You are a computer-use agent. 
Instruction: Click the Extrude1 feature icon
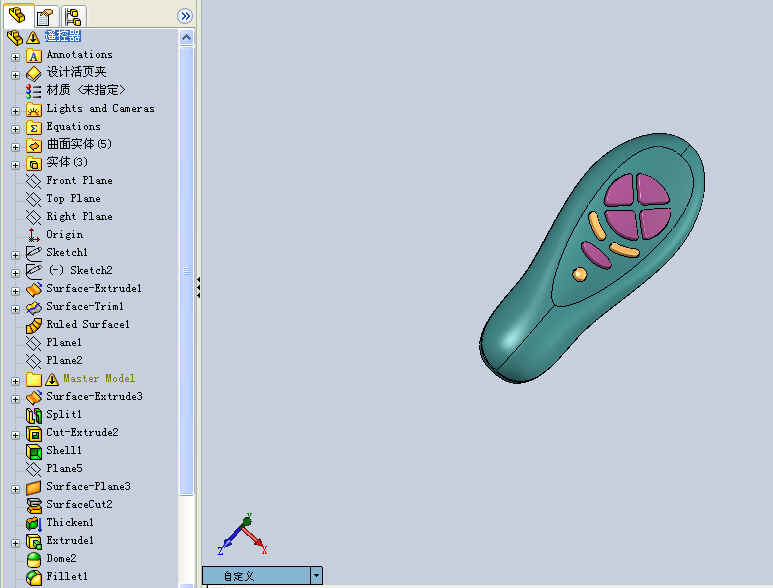pyautogui.click(x=34, y=542)
